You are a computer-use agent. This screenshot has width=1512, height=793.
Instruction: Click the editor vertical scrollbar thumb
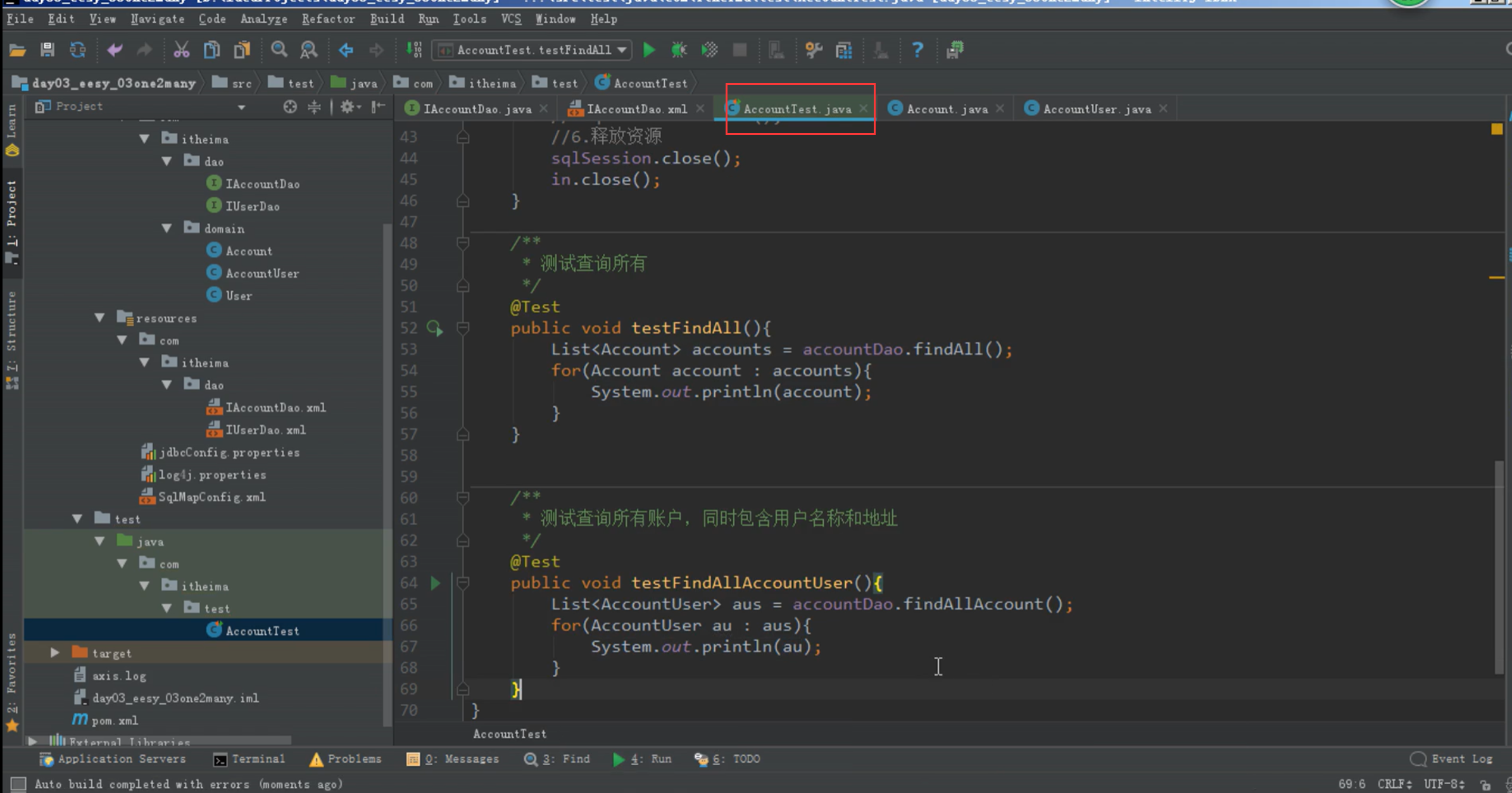coord(1498,566)
